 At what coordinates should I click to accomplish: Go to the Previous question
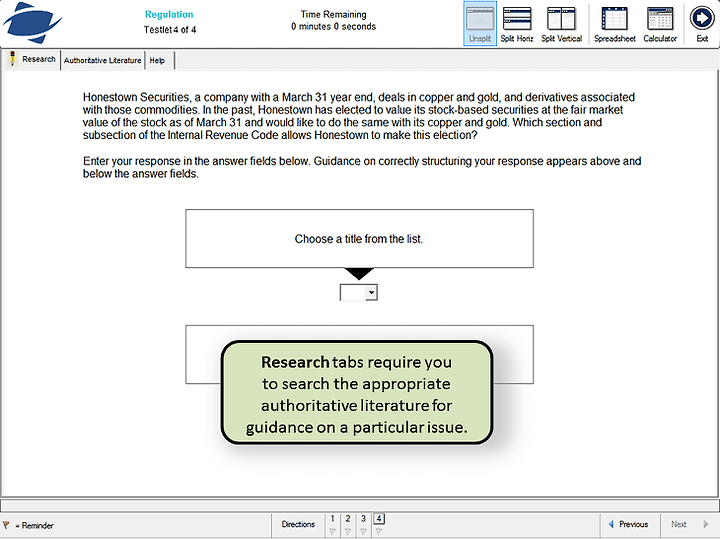pyautogui.click(x=630, y=524)
